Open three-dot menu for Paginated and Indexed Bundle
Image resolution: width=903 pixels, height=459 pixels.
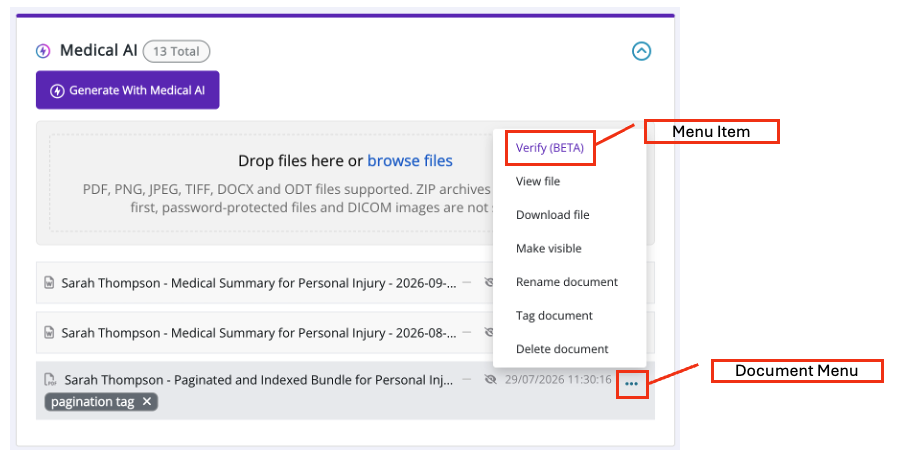(x=632, y=384)
